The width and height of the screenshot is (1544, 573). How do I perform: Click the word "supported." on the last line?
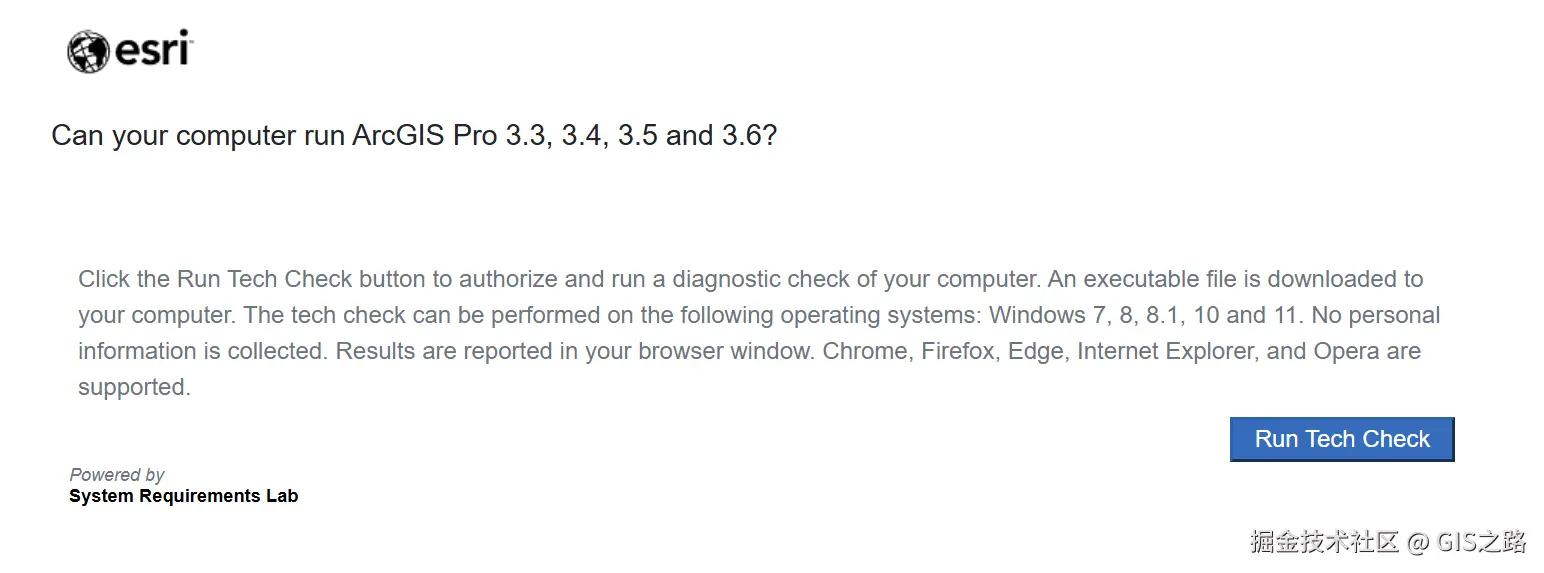pyautogui.click(x=134, y=387)
